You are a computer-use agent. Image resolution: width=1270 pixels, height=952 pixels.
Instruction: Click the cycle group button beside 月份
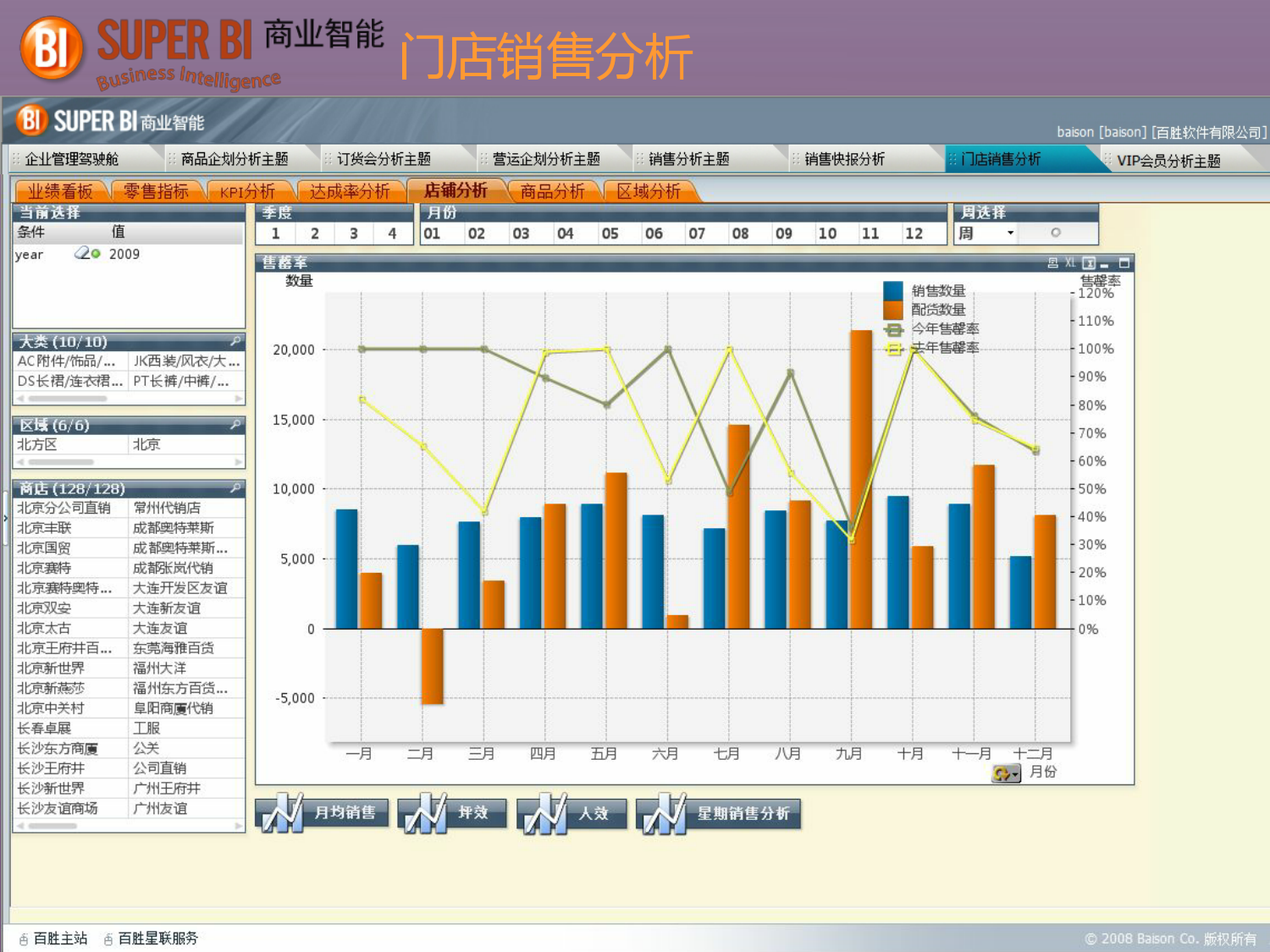click(x=1006, y=773)
